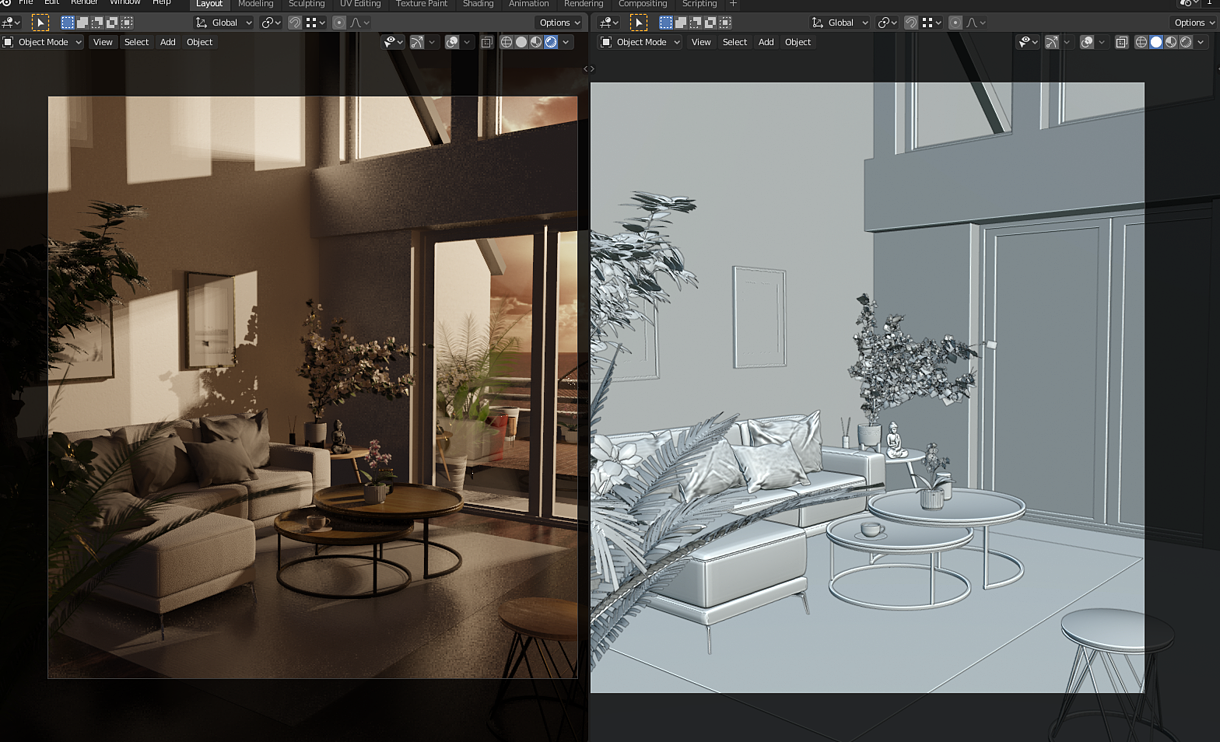Open Object menu in right viewport
1220x742 pixels.
[x=798, y=42]
